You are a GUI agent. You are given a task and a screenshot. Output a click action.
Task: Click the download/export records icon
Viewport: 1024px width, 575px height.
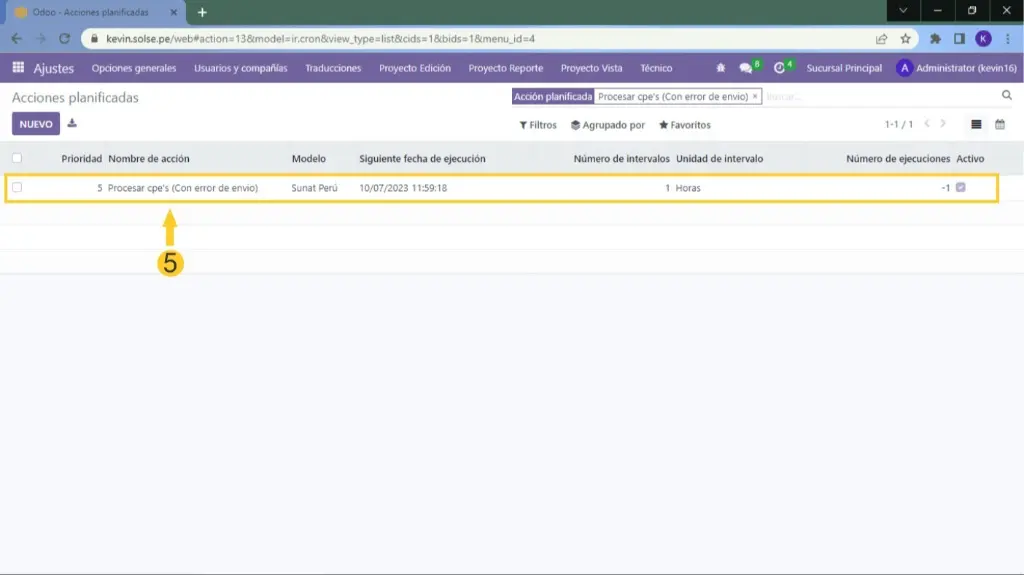click(72, 124)
